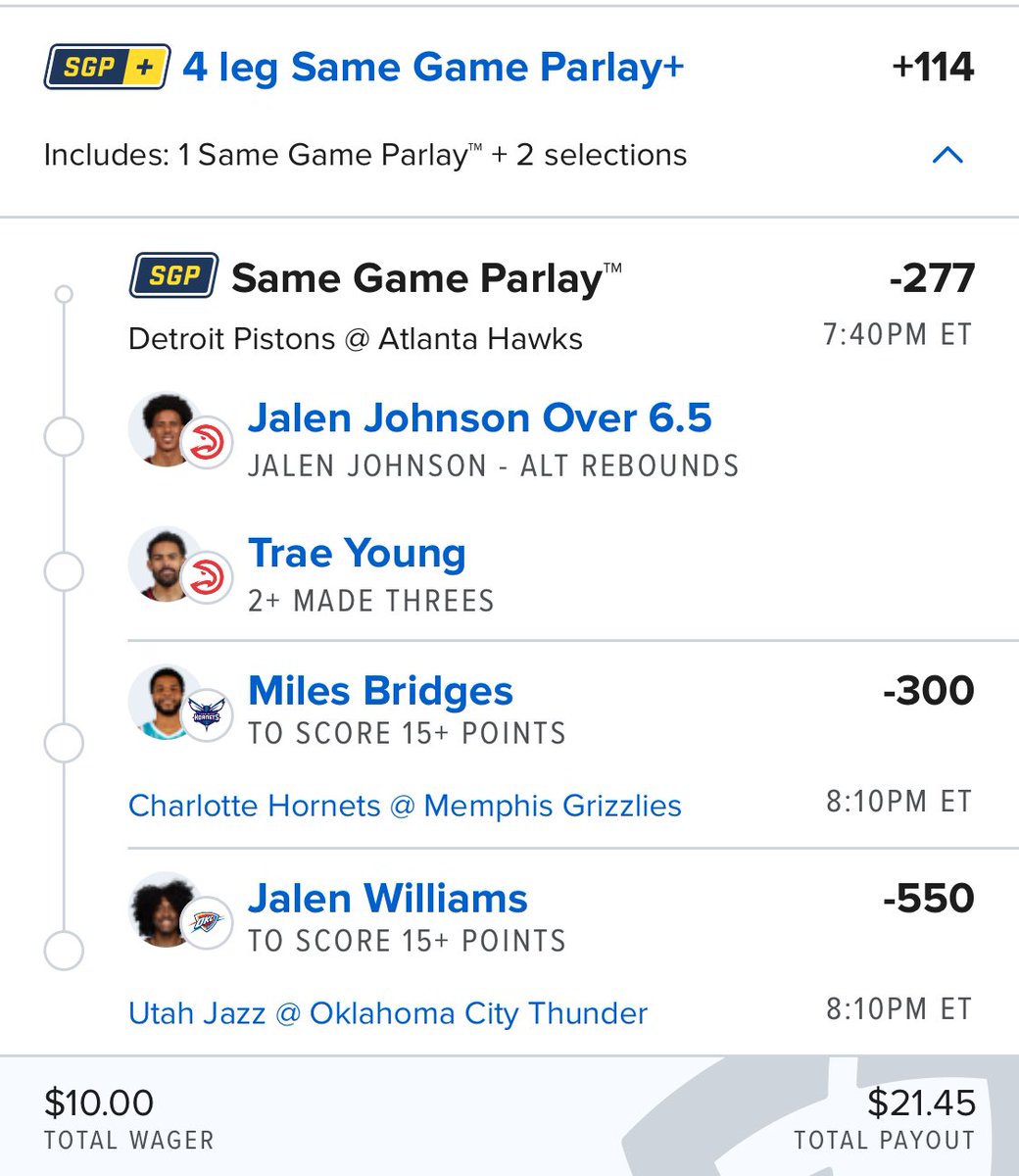Tap the Oklahoma City Thunder logo icon
Image resolution: width=1019 pixels, height=1176 pixels.
(207, 922)
